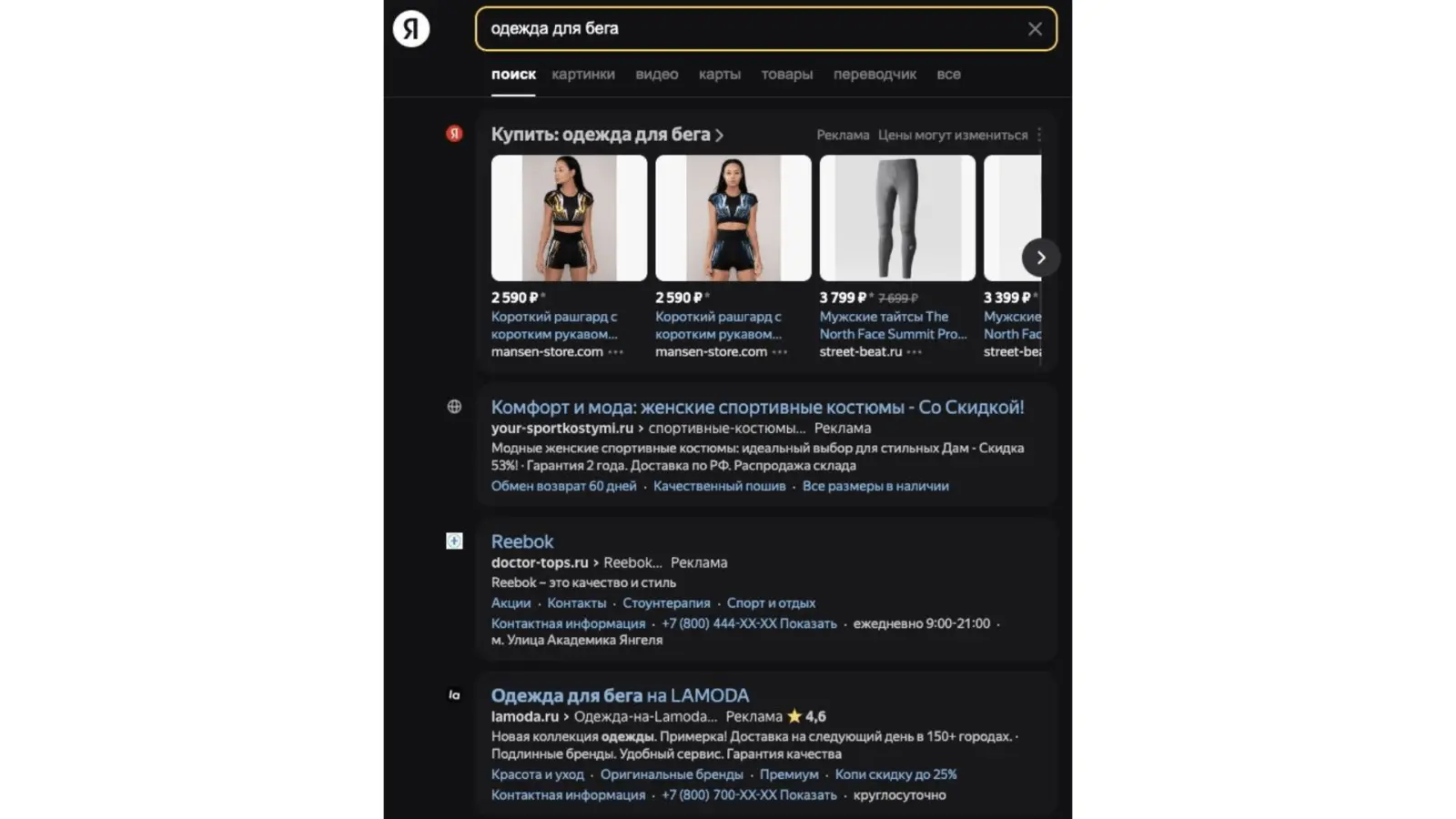Open the Yandex logo home icon
1456x819 pixels.
click(411, 29)
